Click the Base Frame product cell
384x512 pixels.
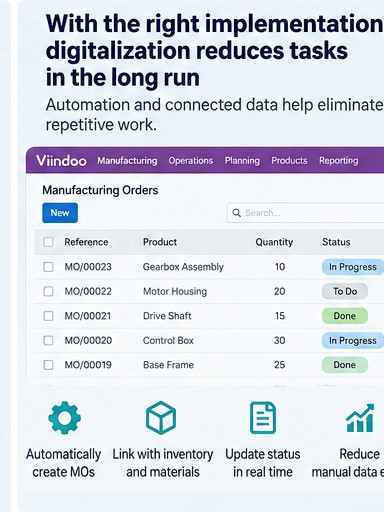click(x=168, y=365)
